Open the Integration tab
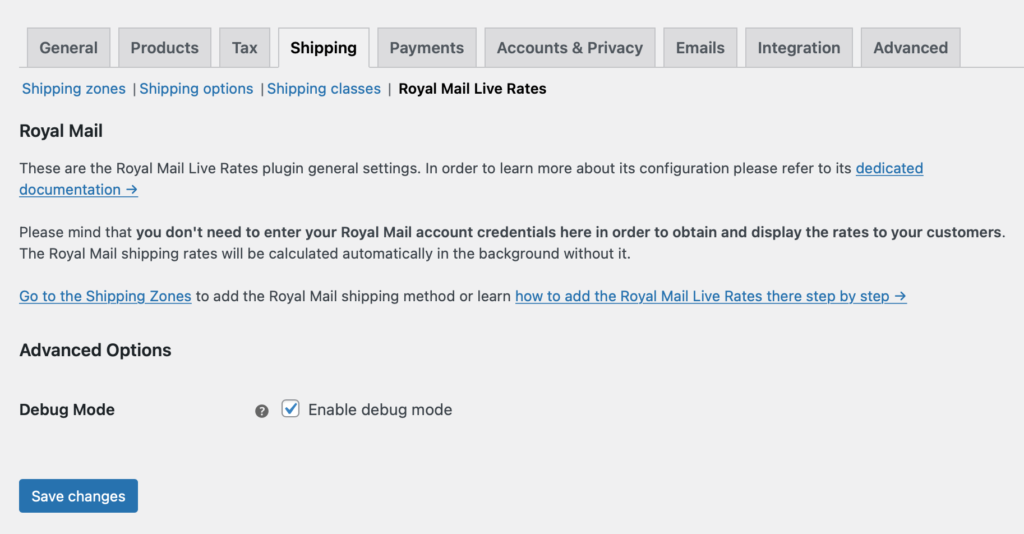Screen dimensions: 1024x534 click(x=799, y=48)
